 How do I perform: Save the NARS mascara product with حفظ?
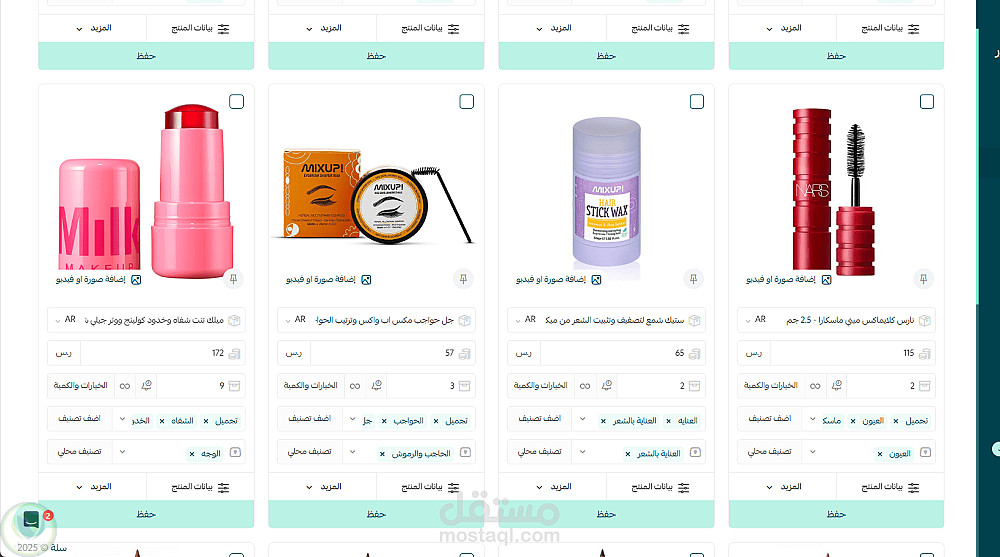[836, 514]
